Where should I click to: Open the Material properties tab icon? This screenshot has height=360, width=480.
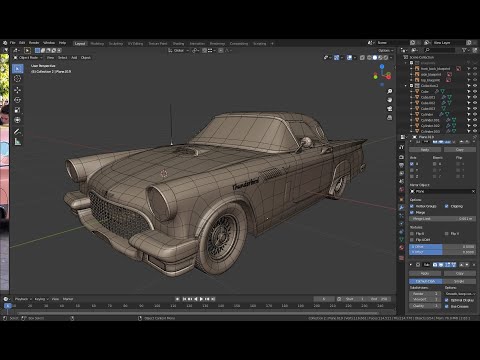pyautogui.click(x=402, y=248)
